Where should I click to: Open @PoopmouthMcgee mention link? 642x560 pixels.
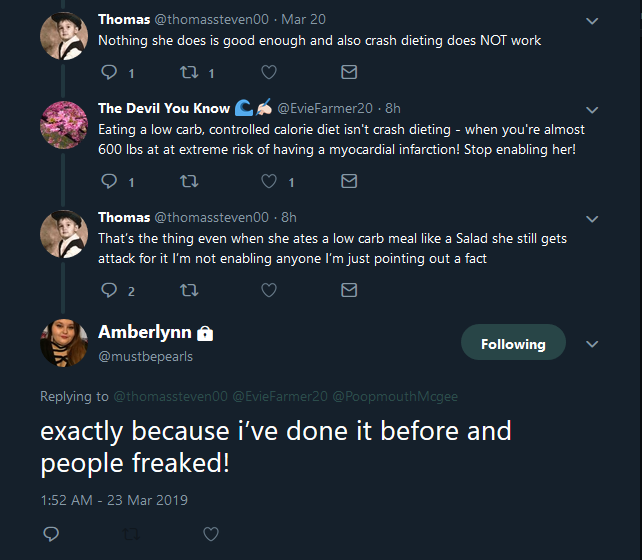(x=395, y=396)
